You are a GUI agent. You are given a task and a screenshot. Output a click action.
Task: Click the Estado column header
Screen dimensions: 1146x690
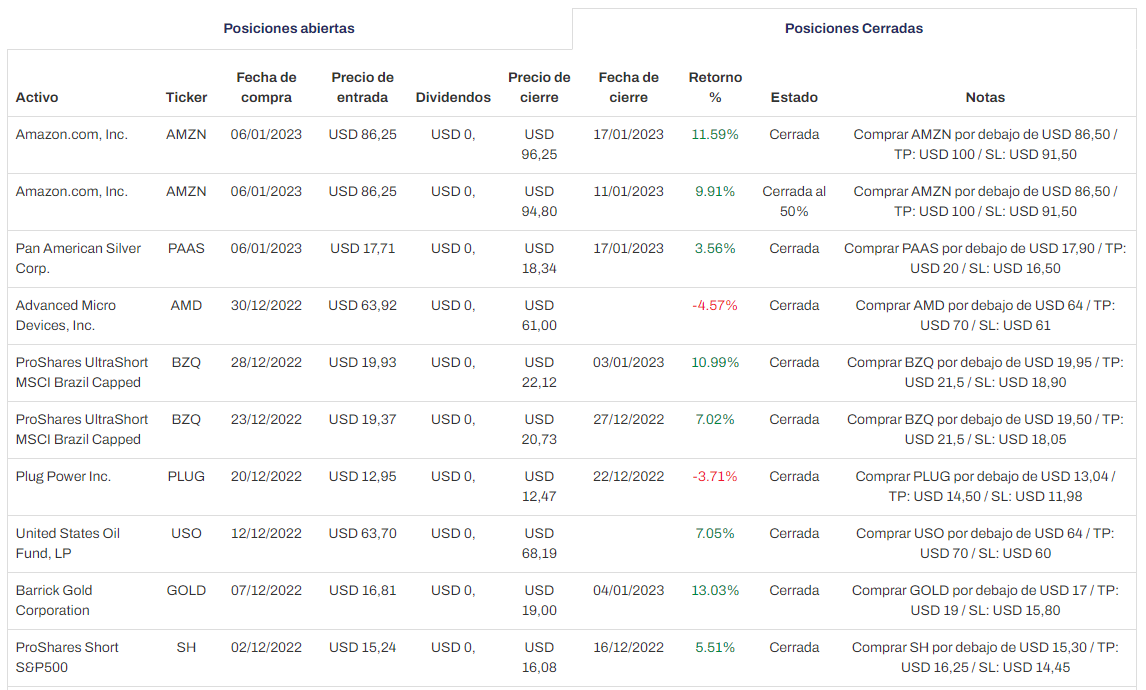tap(794, 97)
